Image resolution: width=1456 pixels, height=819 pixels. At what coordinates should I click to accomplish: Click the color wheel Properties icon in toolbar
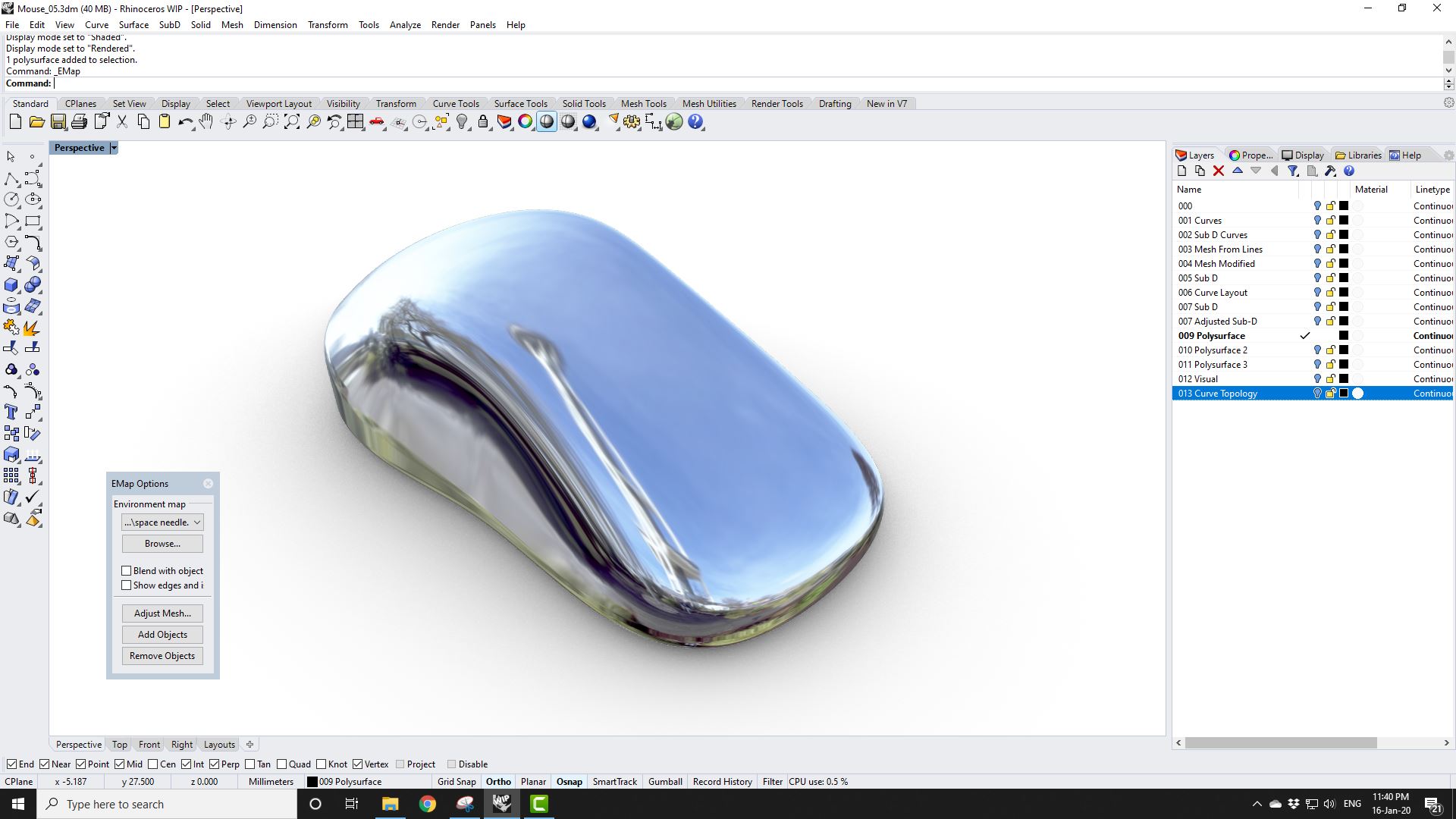pos(525,122)
